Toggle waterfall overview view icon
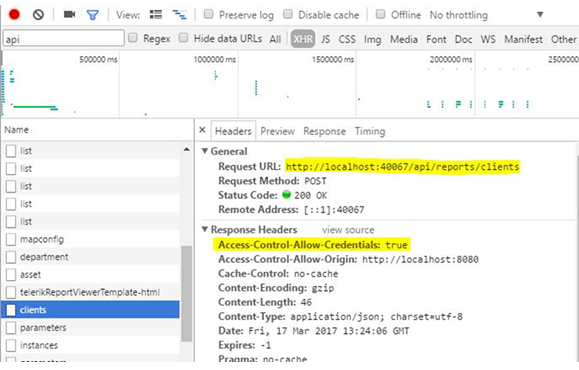 point(179,14)
